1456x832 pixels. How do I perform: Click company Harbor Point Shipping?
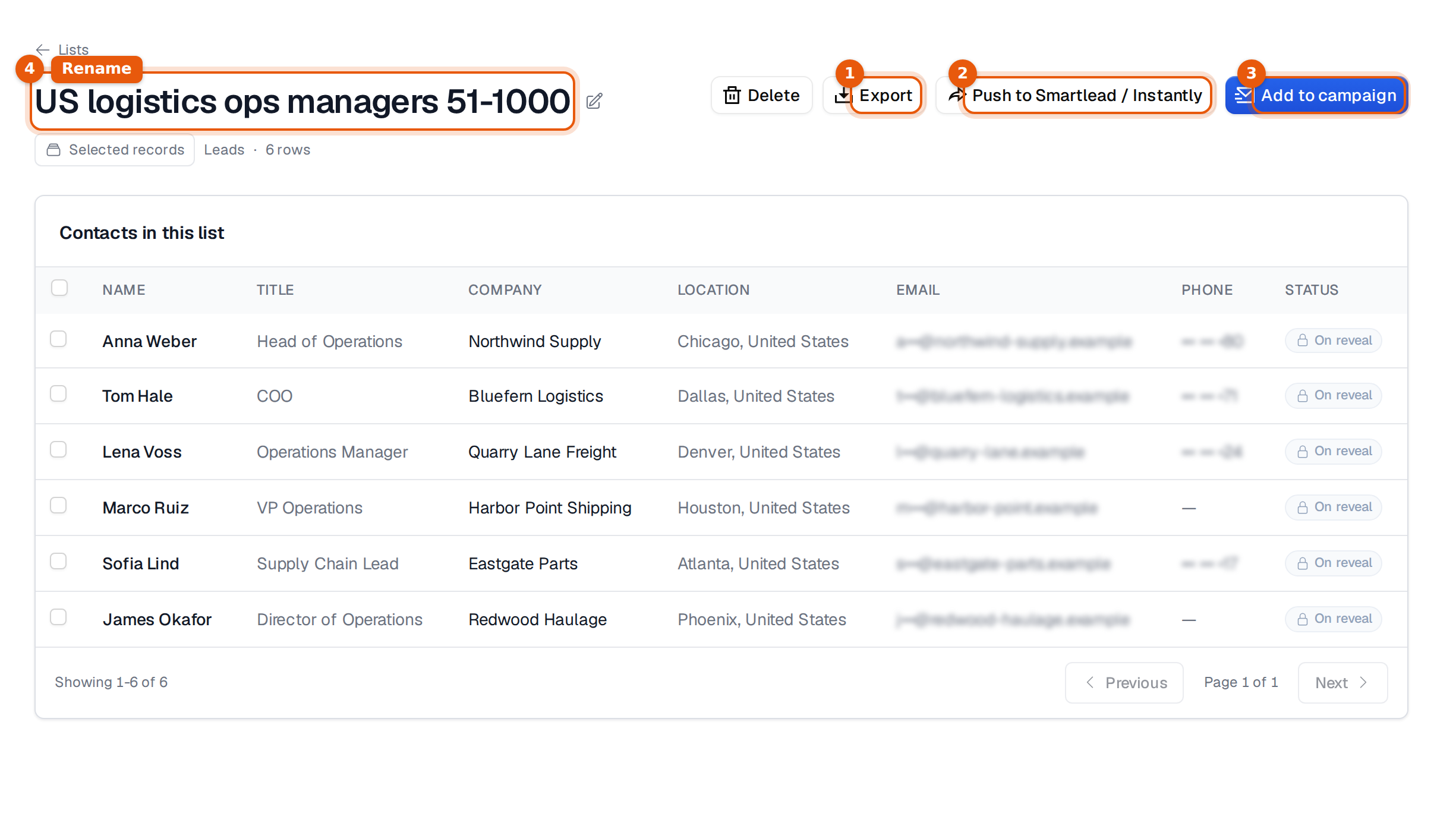(550, 508)
